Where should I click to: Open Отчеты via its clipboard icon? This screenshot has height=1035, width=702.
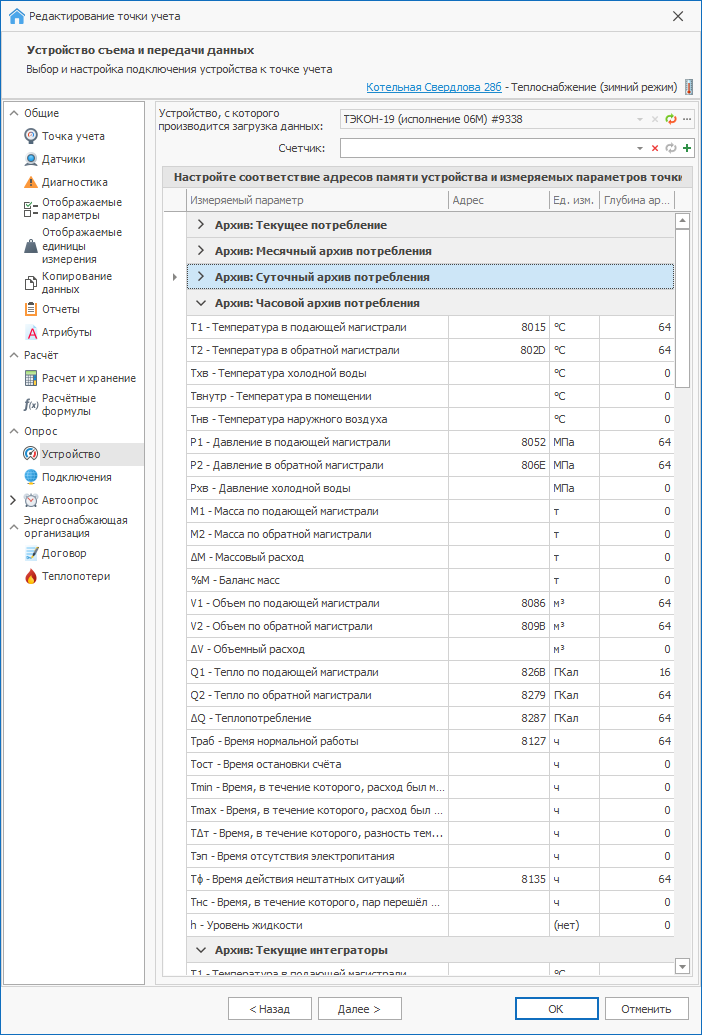(x=31, y=309)
